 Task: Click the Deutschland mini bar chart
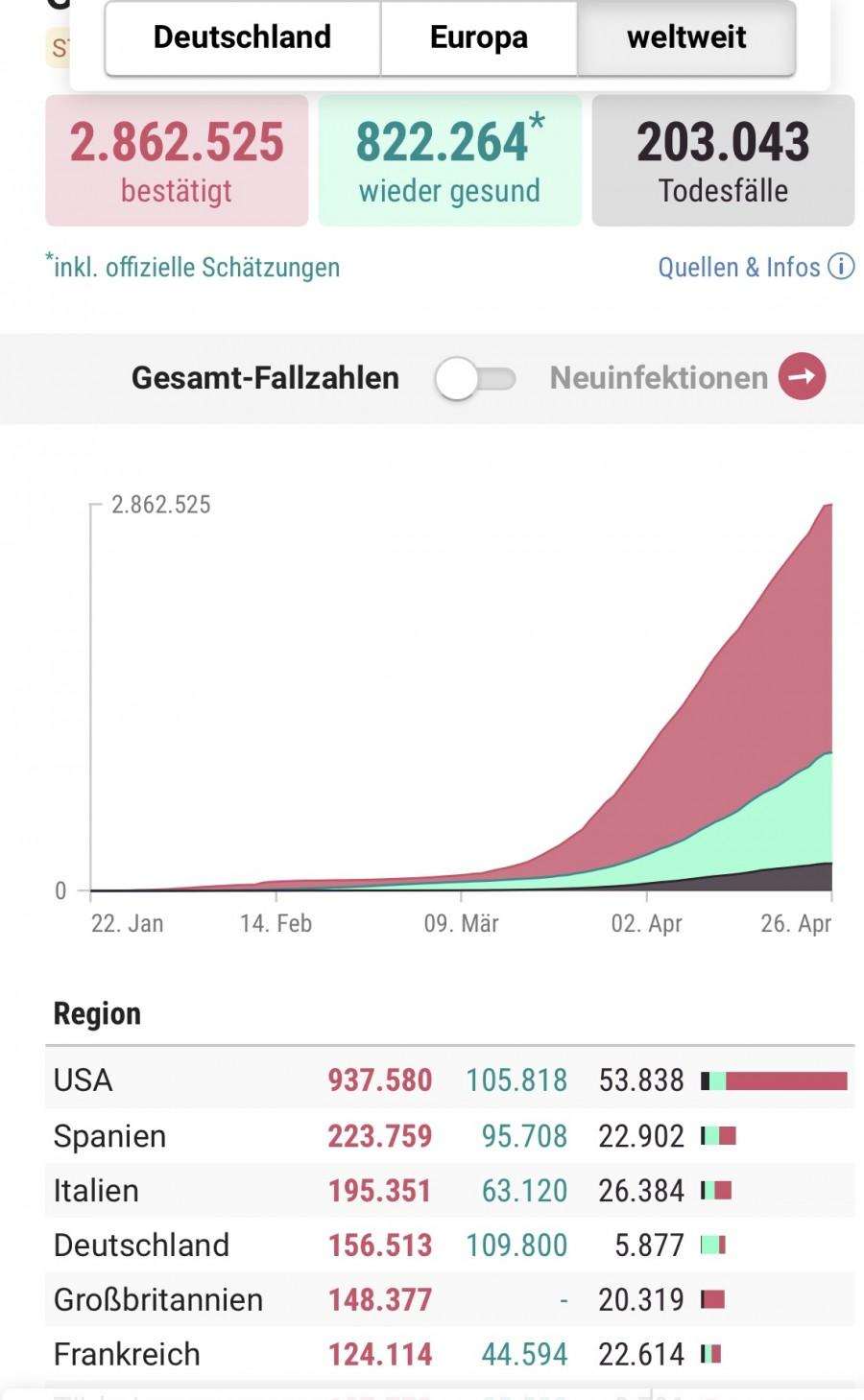[x=713, y=1246]
